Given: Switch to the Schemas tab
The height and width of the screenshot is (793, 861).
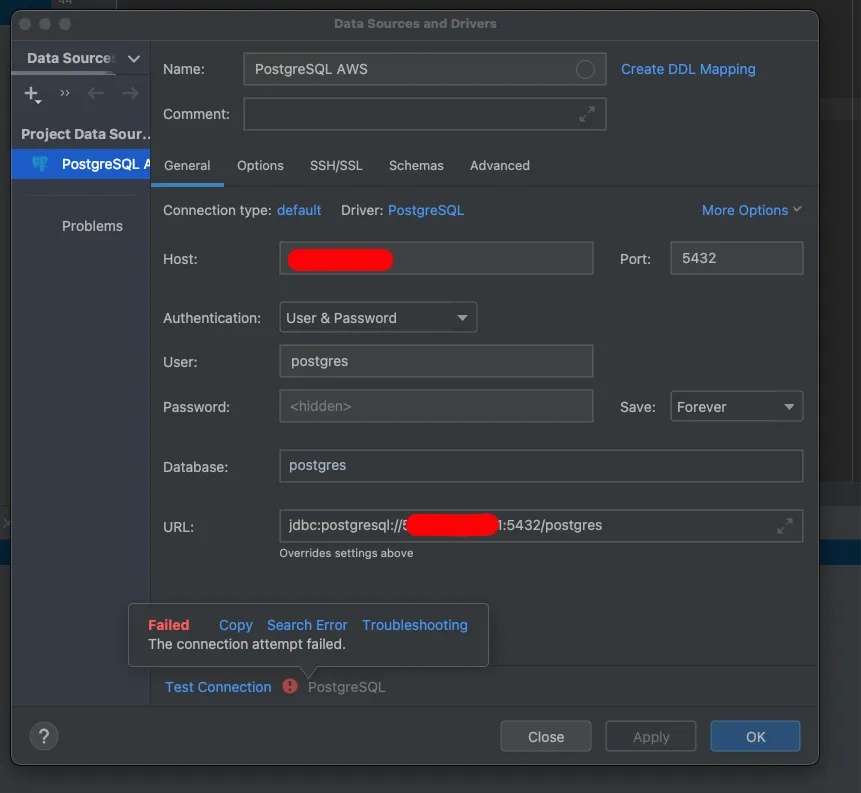Looking at the screenshot, I should 416,165.
